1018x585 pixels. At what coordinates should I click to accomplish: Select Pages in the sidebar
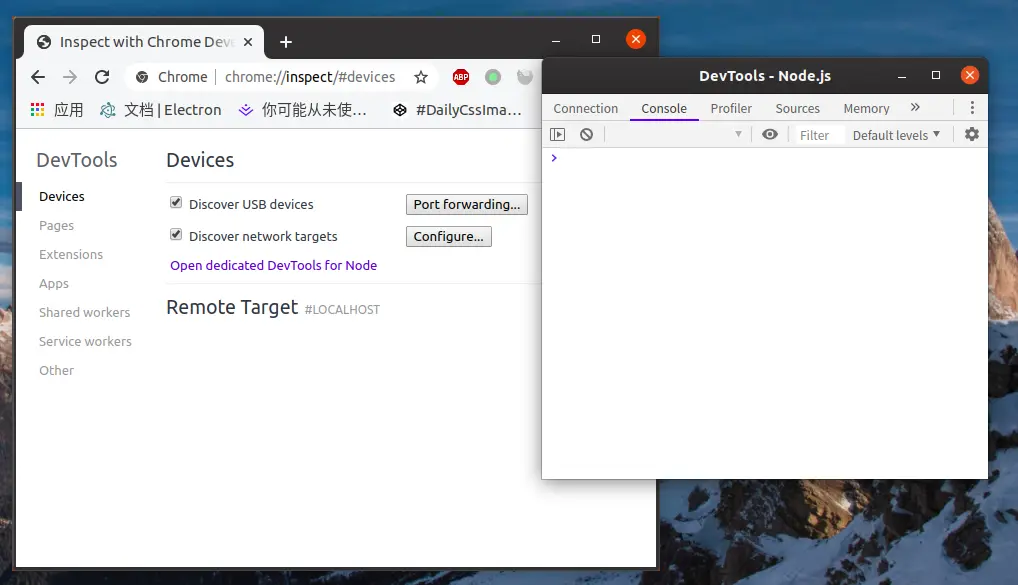pos(56,226)
